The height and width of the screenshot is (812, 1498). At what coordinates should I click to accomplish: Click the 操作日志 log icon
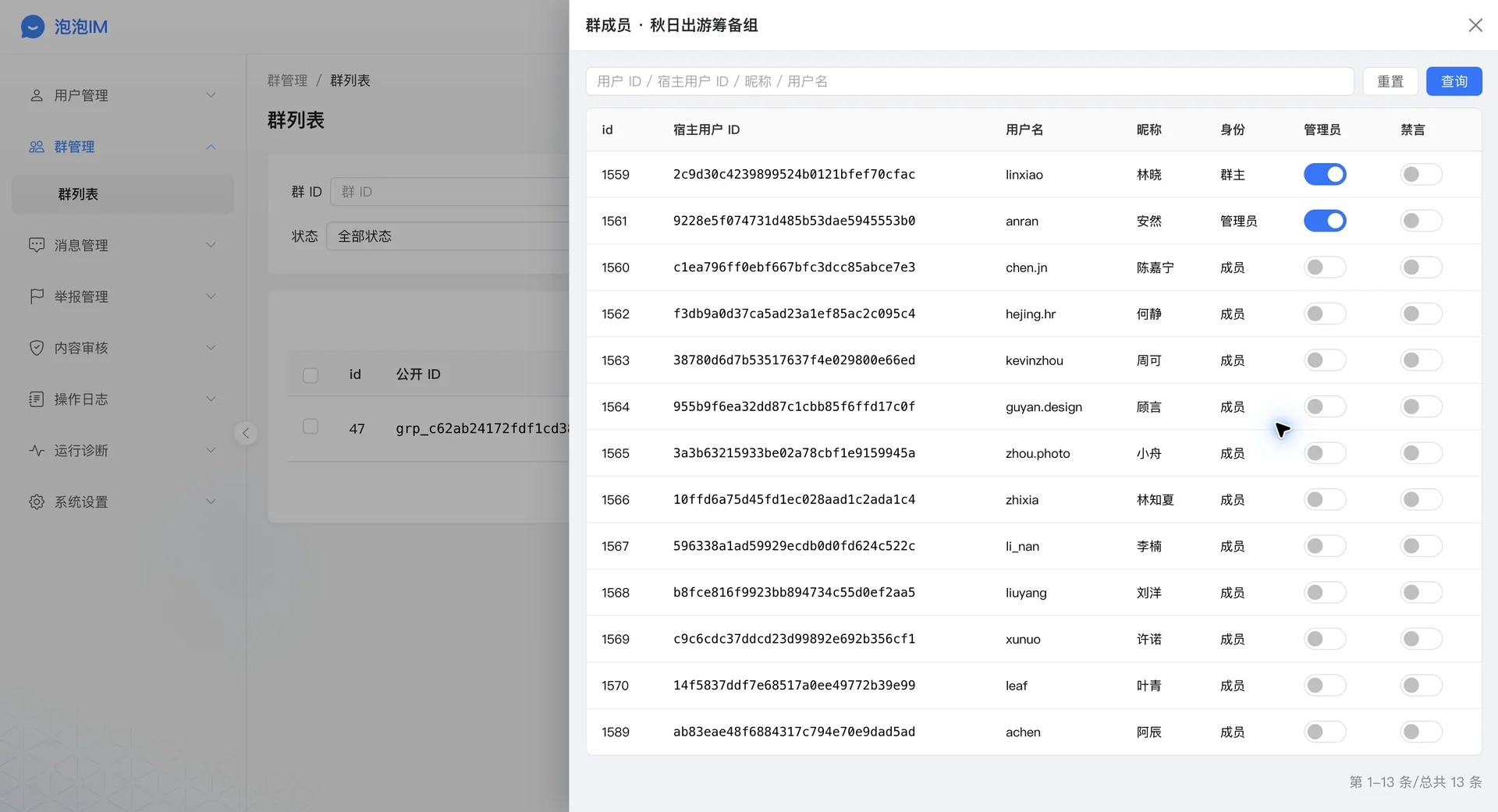(37, 399)
